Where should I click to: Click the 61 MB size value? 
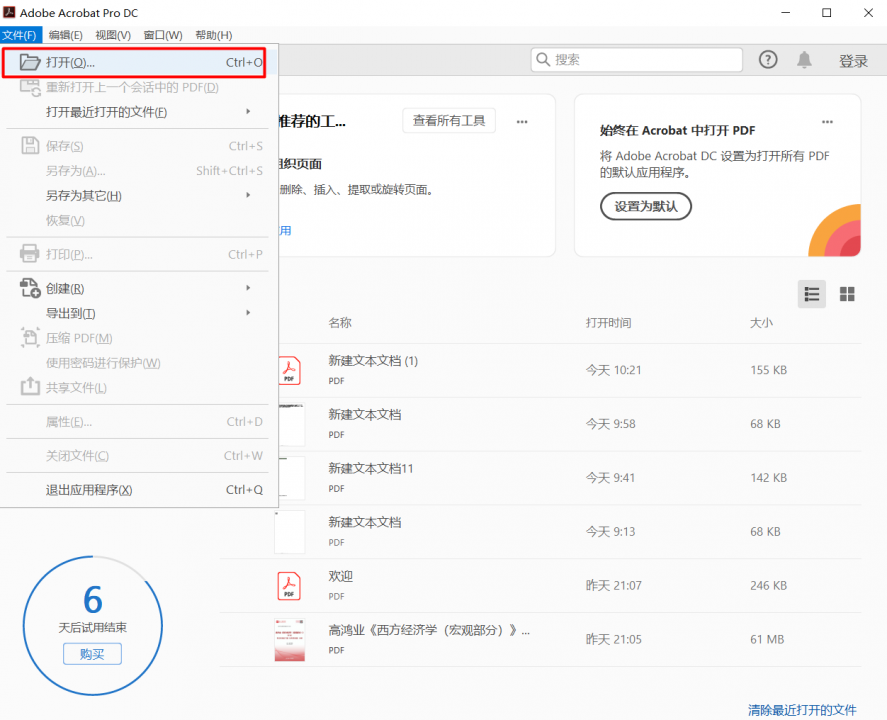coord(767,640)
